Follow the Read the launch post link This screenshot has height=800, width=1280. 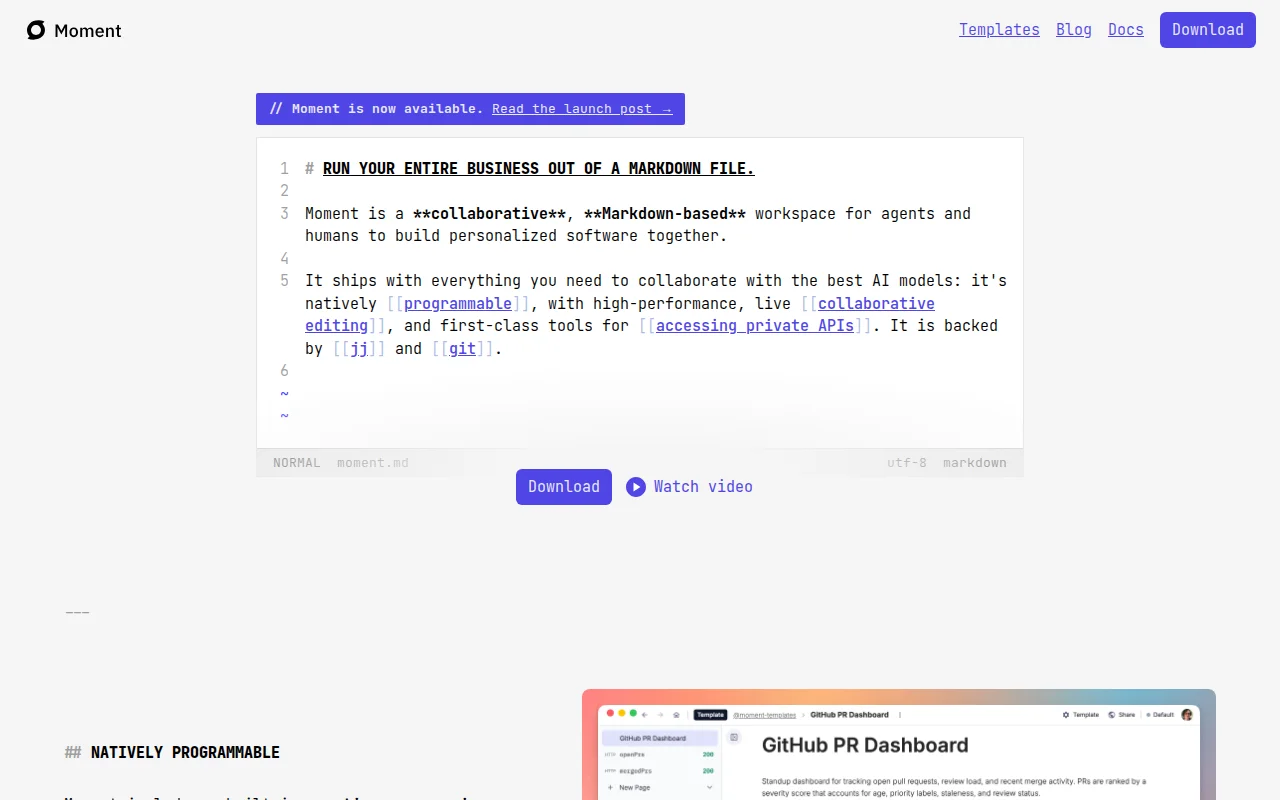(x=582, y=109)
